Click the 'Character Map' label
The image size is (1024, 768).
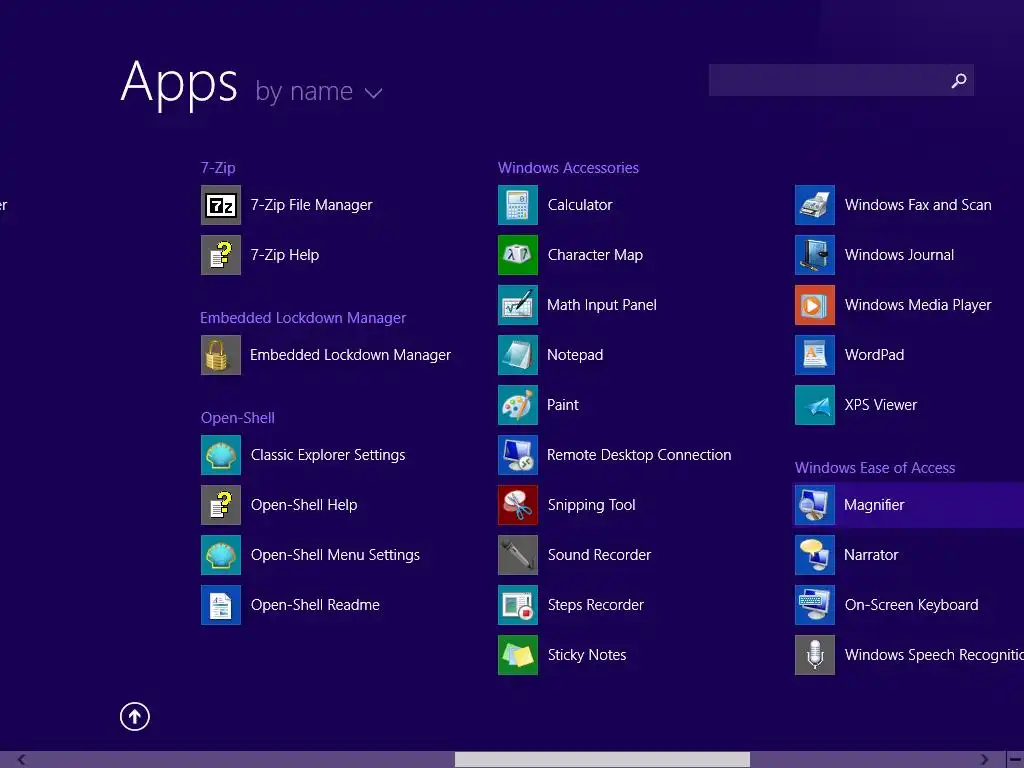[595, 255]
